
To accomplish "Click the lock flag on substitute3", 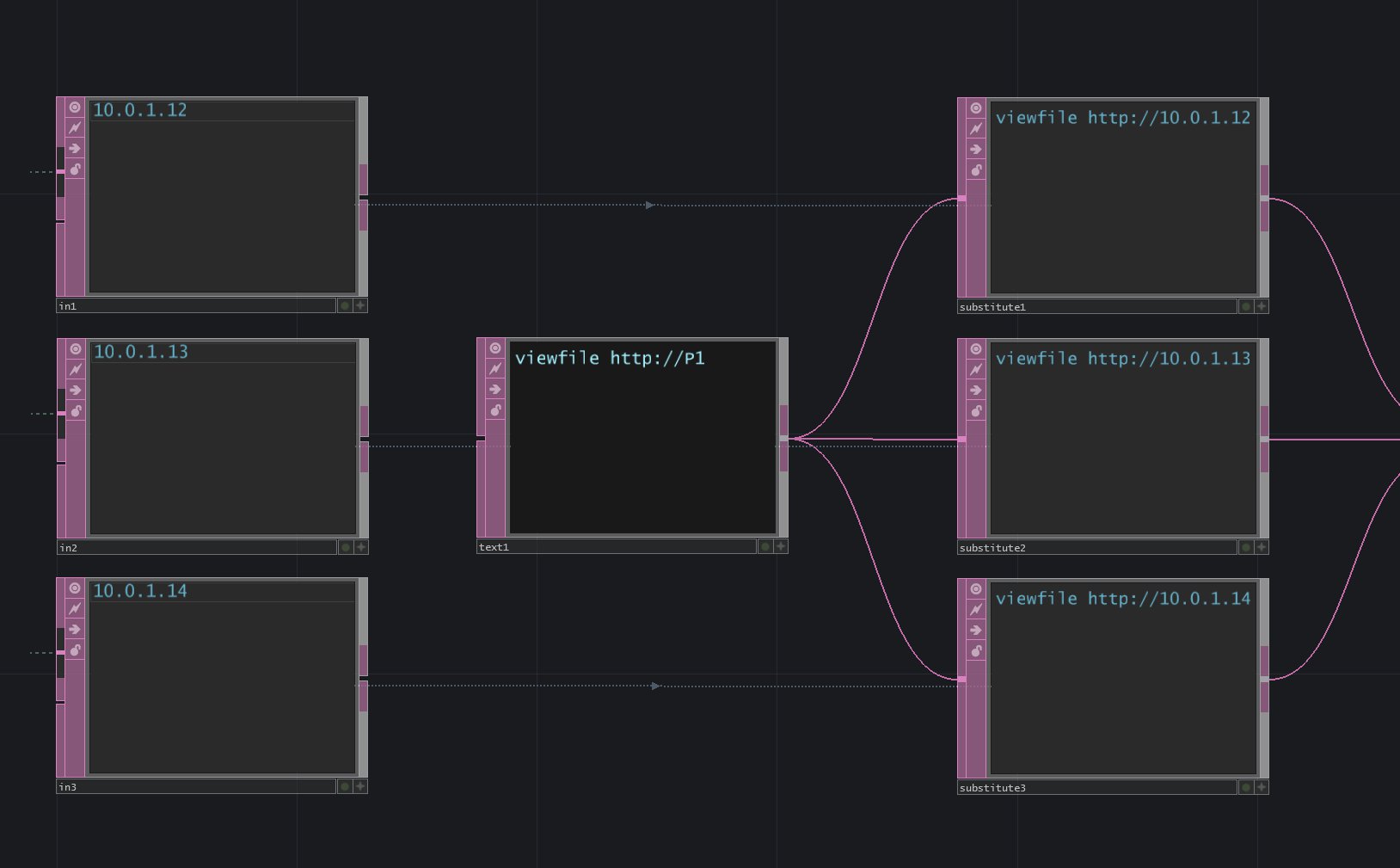I will 976,651.
